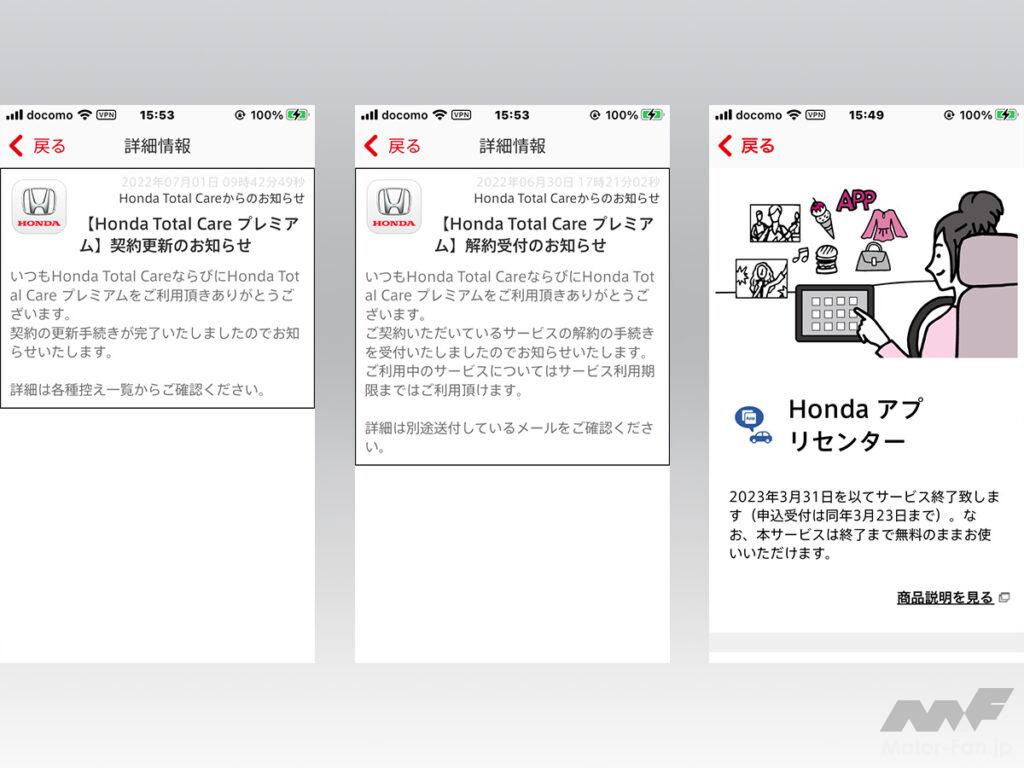Click Honda logo icon in cancellation notice
The height and width of the screenshot is (768, 1024).
pyautogui.click(x=394, y=207)
